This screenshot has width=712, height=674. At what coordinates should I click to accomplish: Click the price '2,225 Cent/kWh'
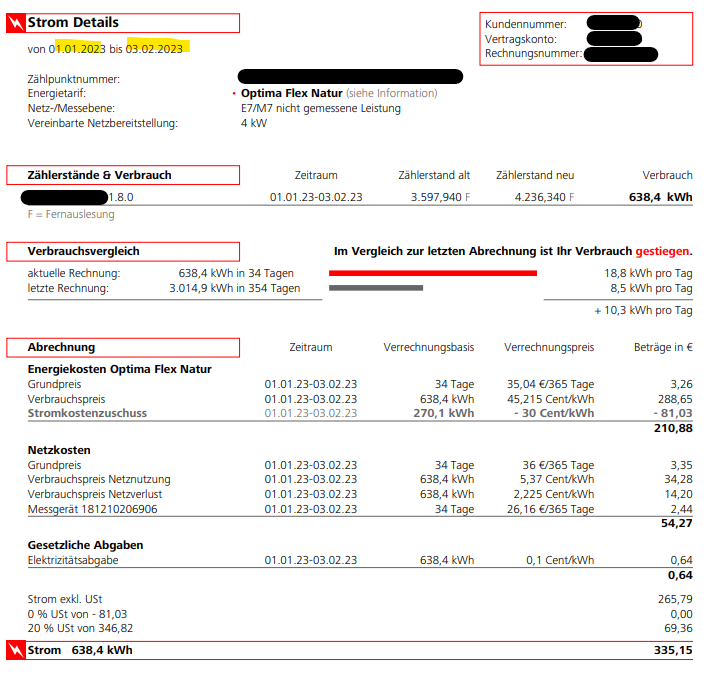[x=554, y=494]
